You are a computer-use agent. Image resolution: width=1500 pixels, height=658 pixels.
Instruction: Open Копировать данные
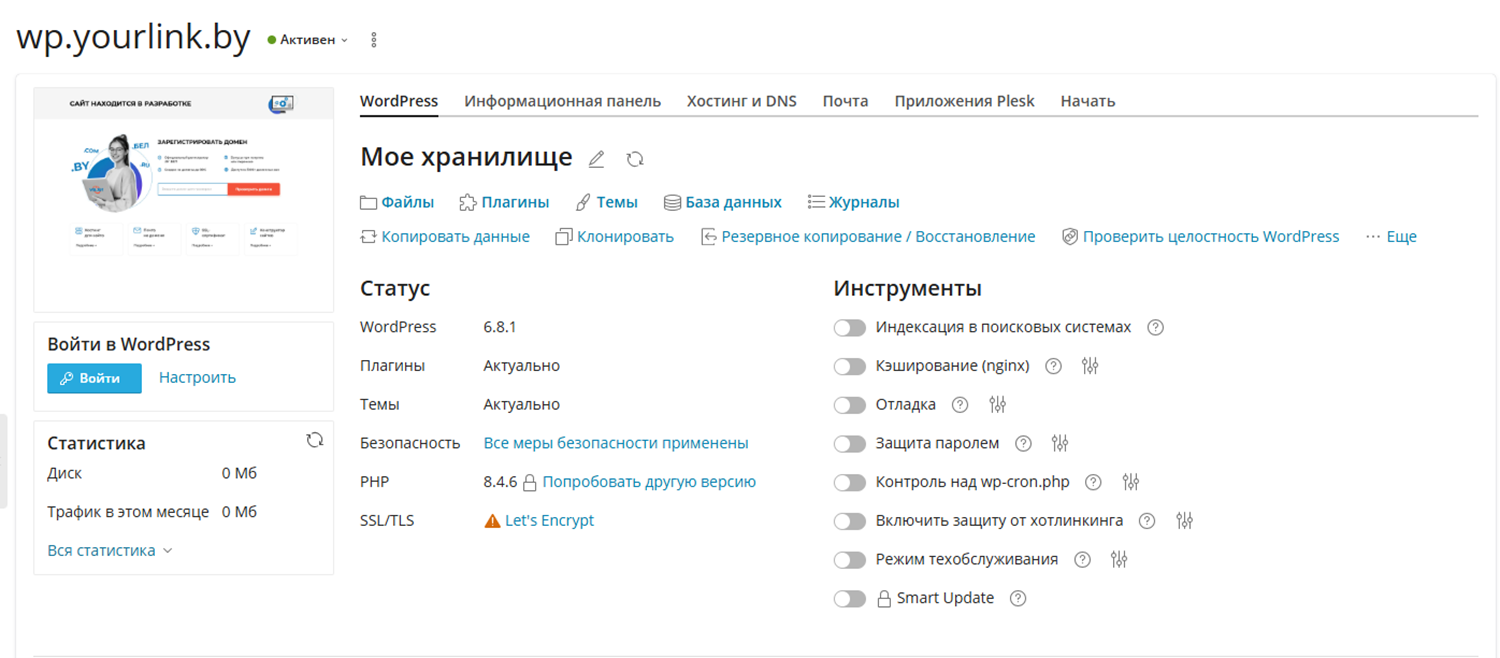(x=445, y=237)
